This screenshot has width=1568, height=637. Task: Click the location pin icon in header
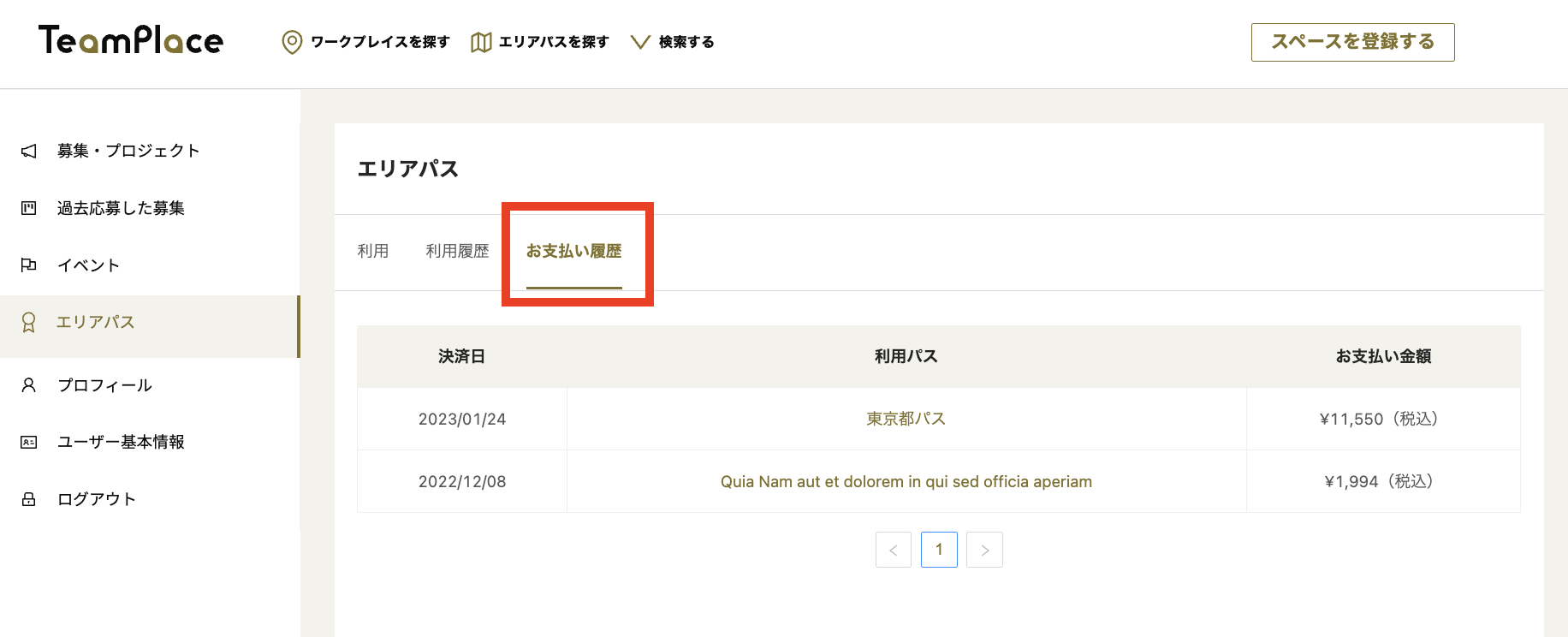pos(292,42)
